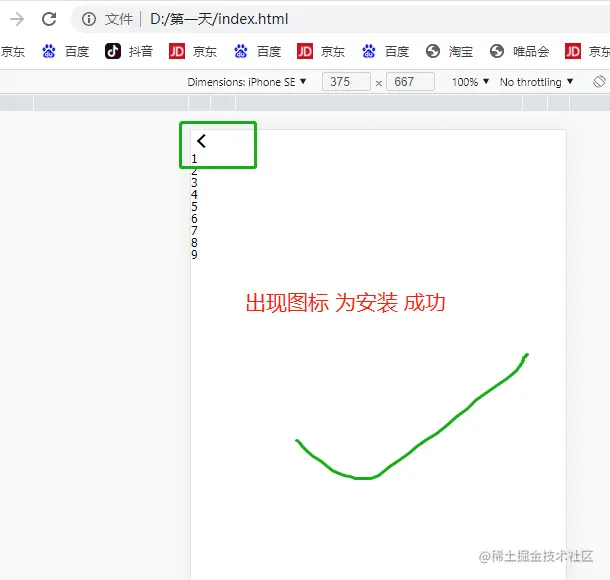
Task: Click the globe icon of 淘宝 bookmark
Action: click(x=433, y=51)
